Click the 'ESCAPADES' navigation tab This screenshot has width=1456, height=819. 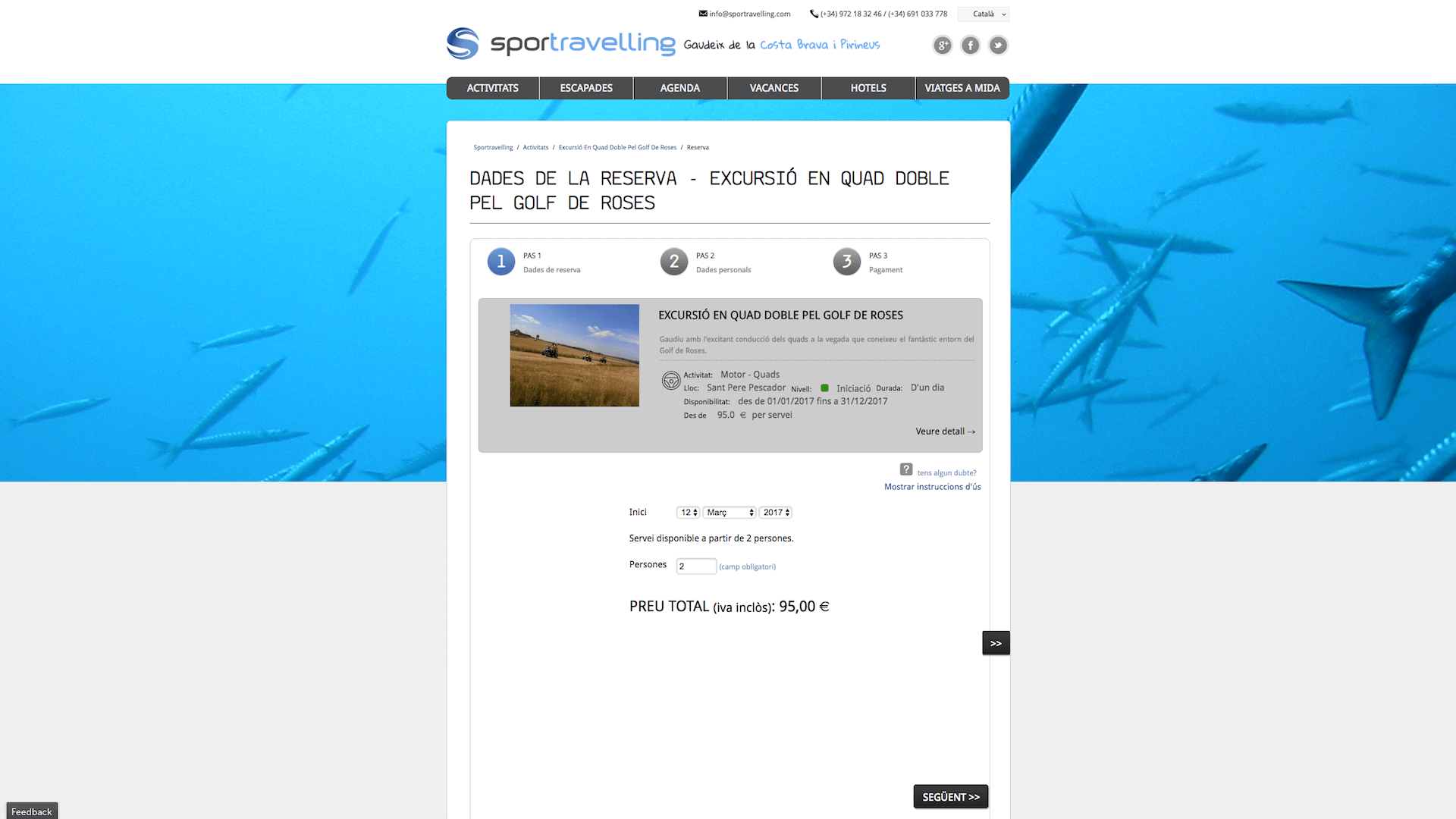click(586, 88)
